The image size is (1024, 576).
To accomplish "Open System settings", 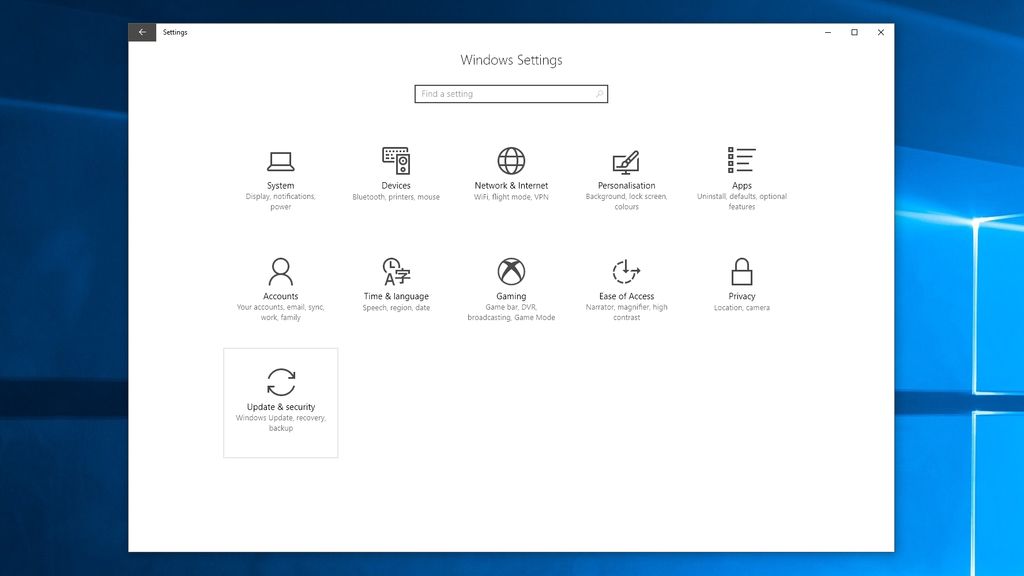I will [x=281, y=170].
